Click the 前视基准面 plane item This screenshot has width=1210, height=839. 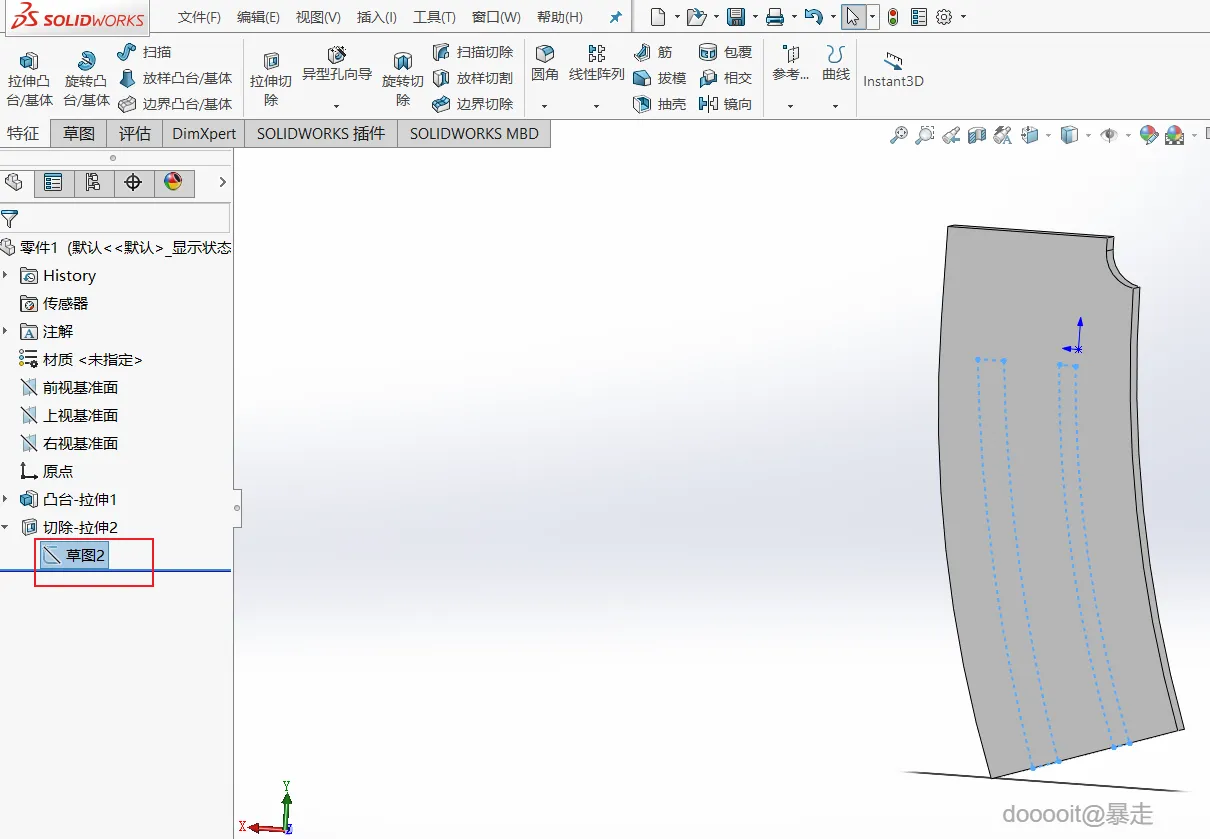[x=80, y=387]
